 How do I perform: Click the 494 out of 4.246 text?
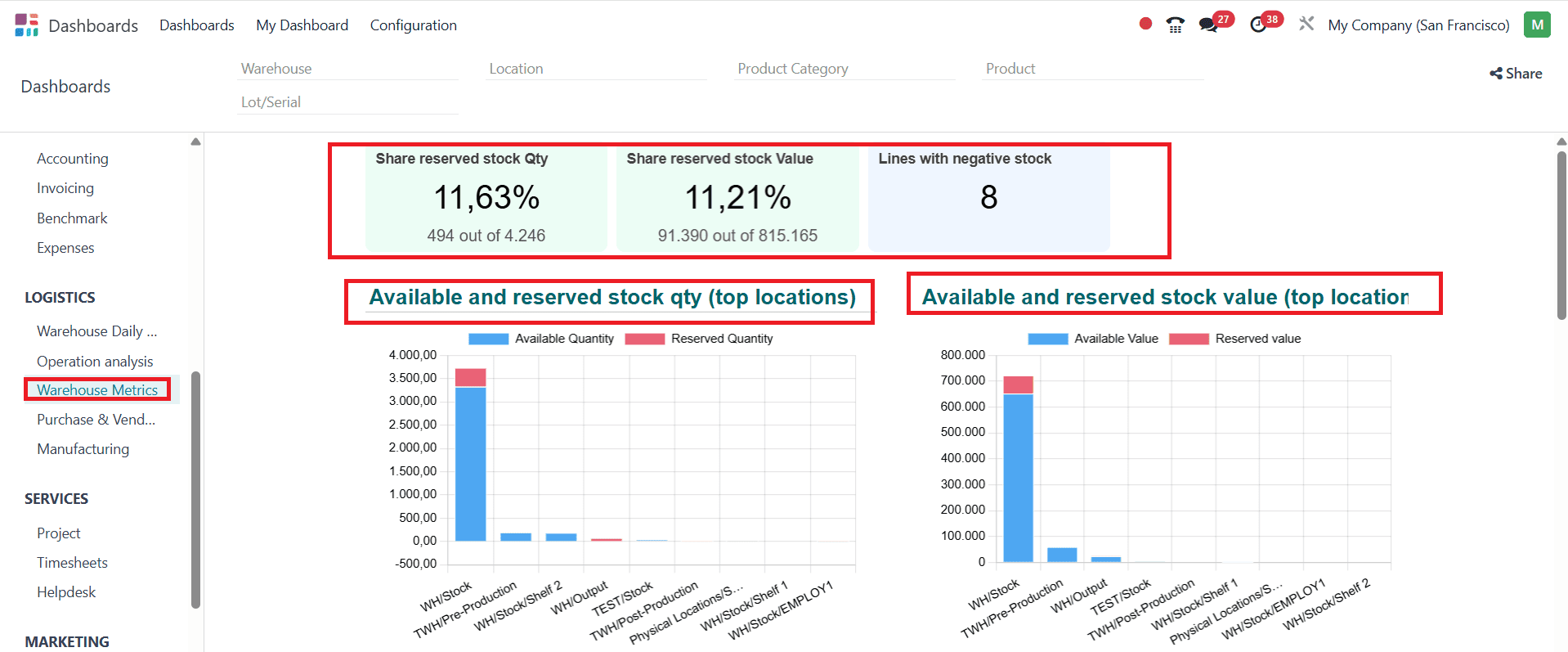pos(486,236)
